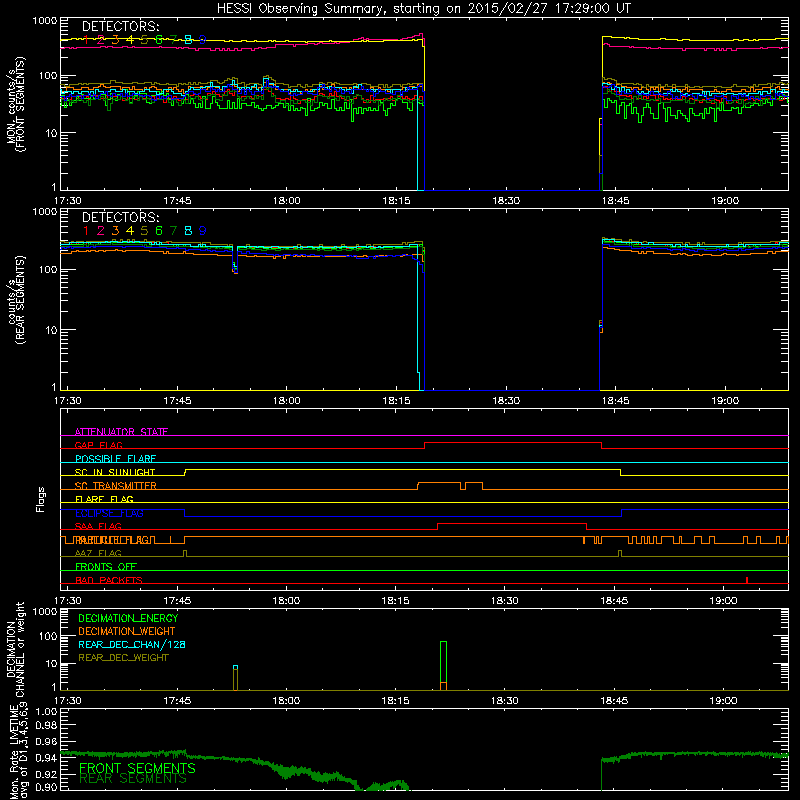
Task: Click 17:30 tick label below flags plot
Action: click(x=67, y=601)
